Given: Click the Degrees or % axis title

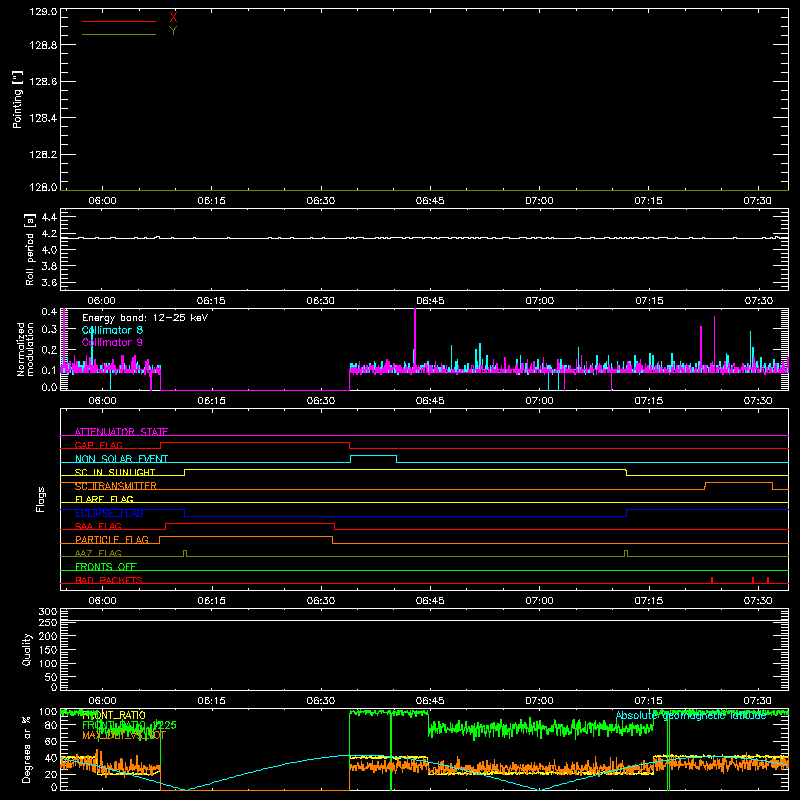Looking at the screenshot, I should click(x=27, y=749).
